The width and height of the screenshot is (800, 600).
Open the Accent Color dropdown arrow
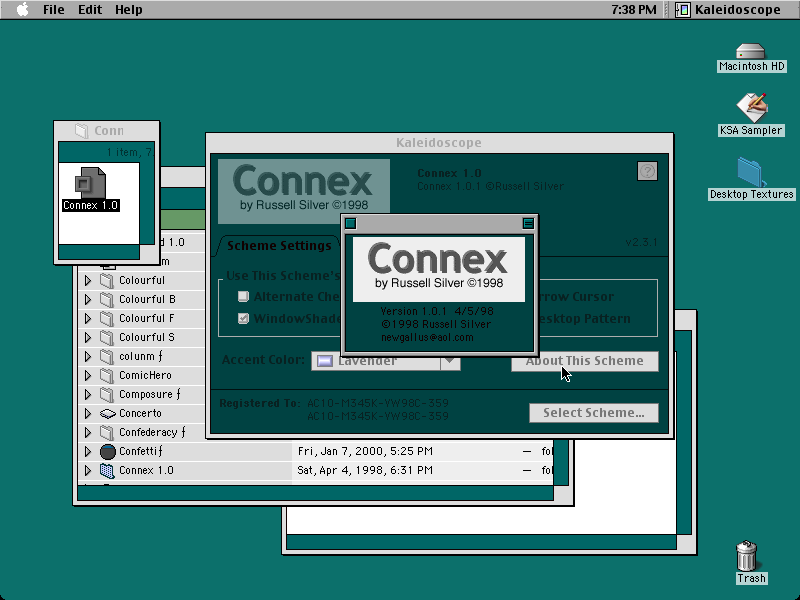tap(449, 361)
